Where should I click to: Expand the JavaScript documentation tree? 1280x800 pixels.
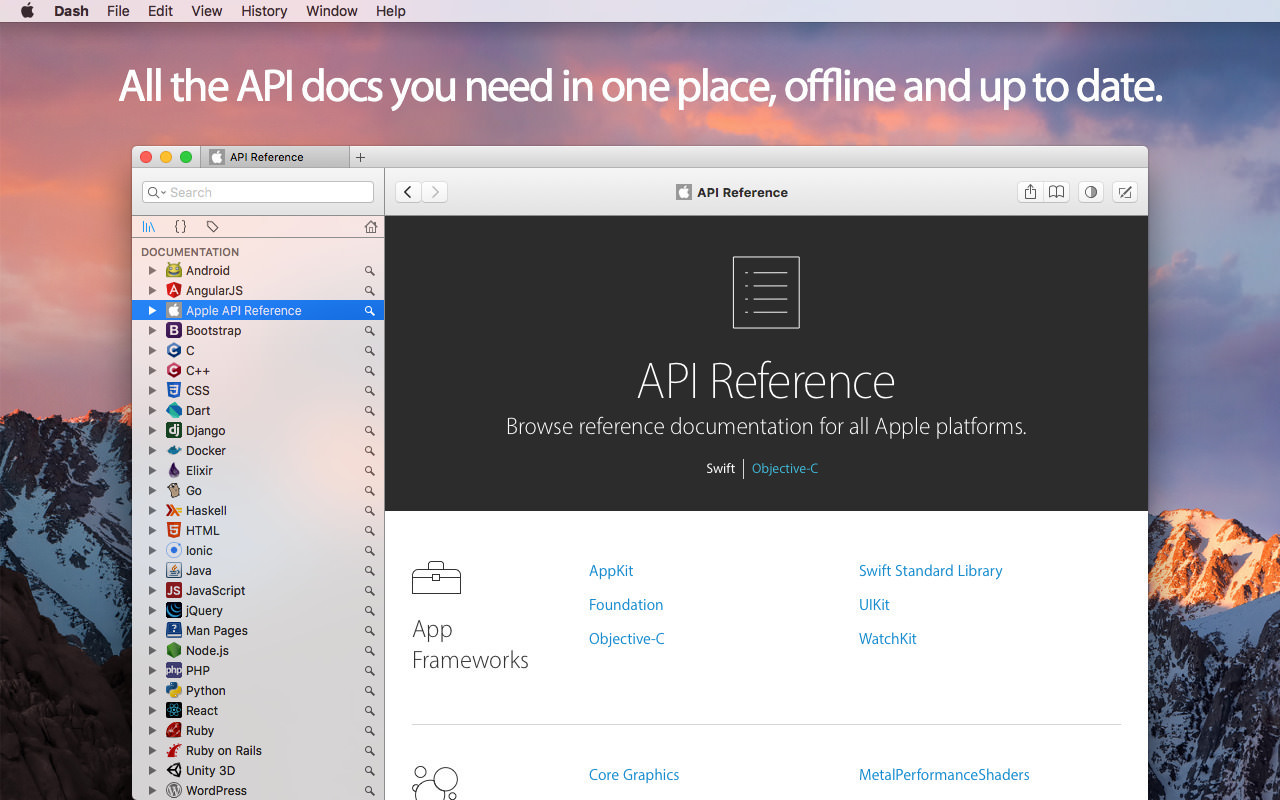(152, 590)
